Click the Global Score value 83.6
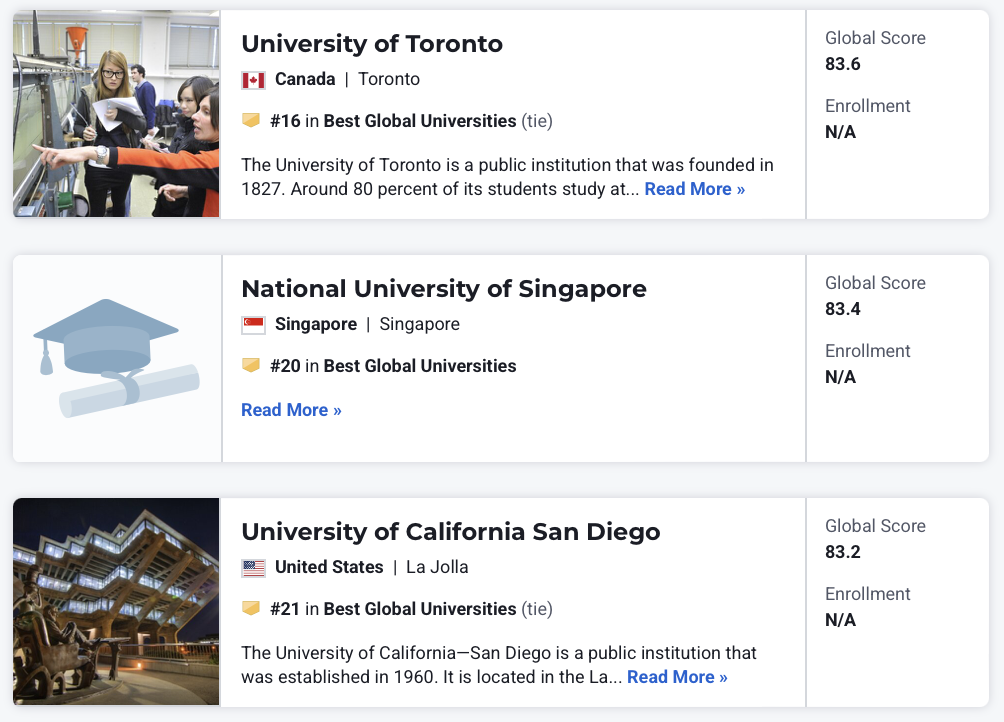 (843, 64)
